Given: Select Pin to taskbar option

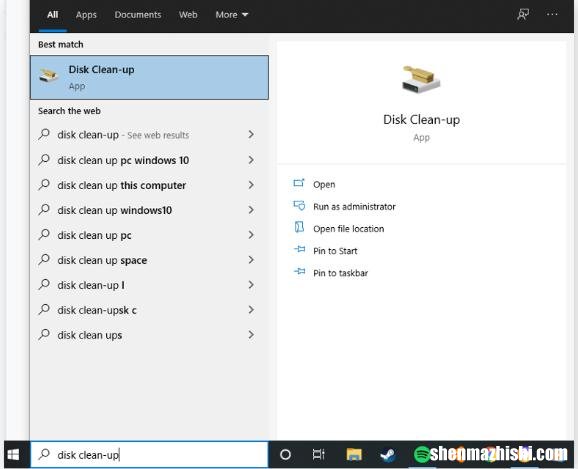Looking at the screenshot, I should click(340, 273).
